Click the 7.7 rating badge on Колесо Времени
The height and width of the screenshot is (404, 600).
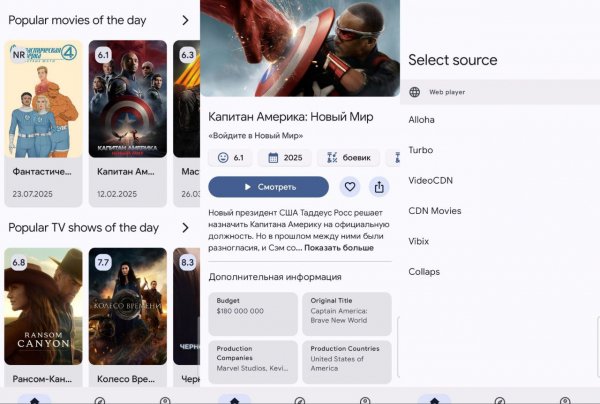[103, 262]
